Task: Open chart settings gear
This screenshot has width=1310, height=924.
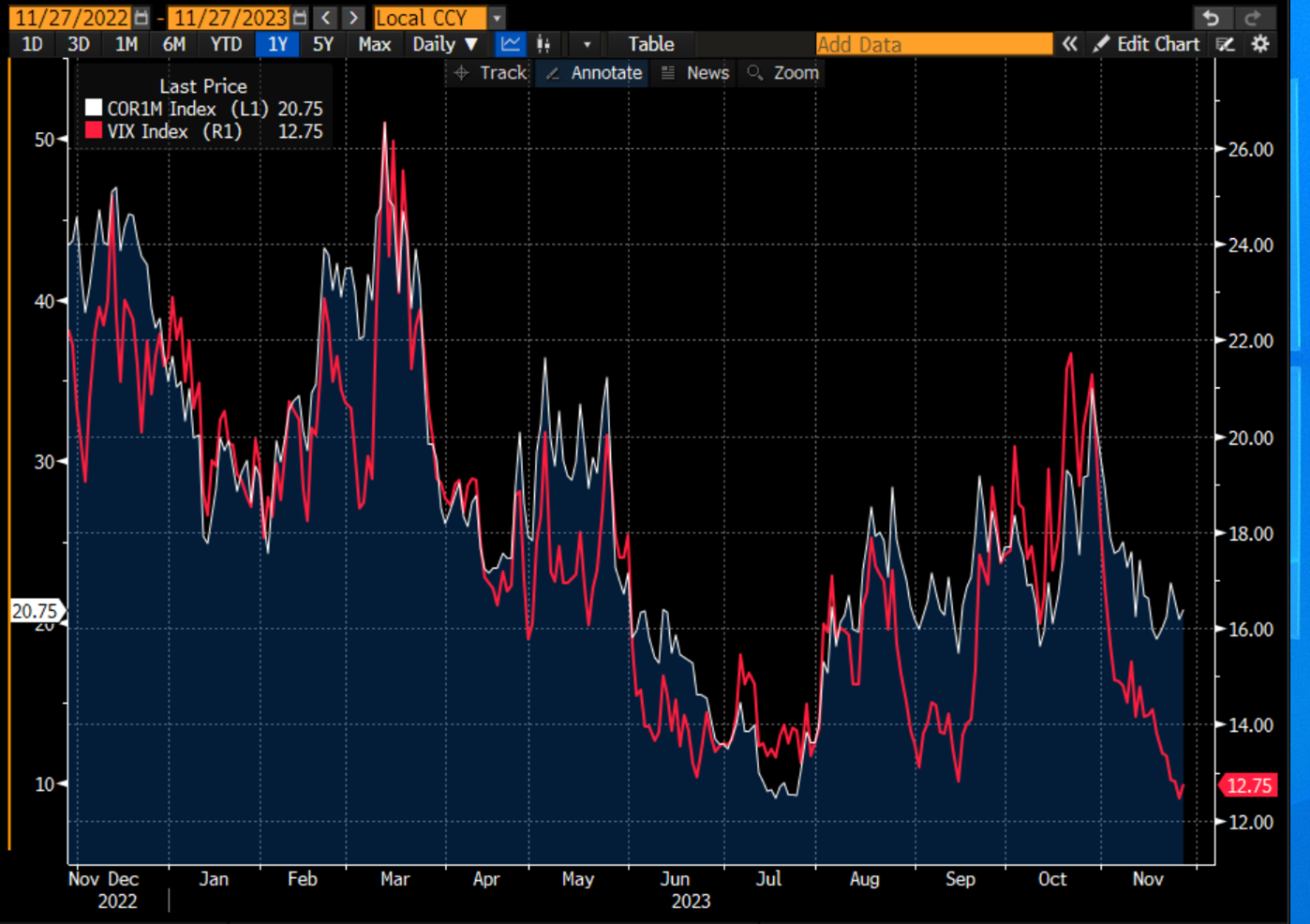Action: 1260,44
